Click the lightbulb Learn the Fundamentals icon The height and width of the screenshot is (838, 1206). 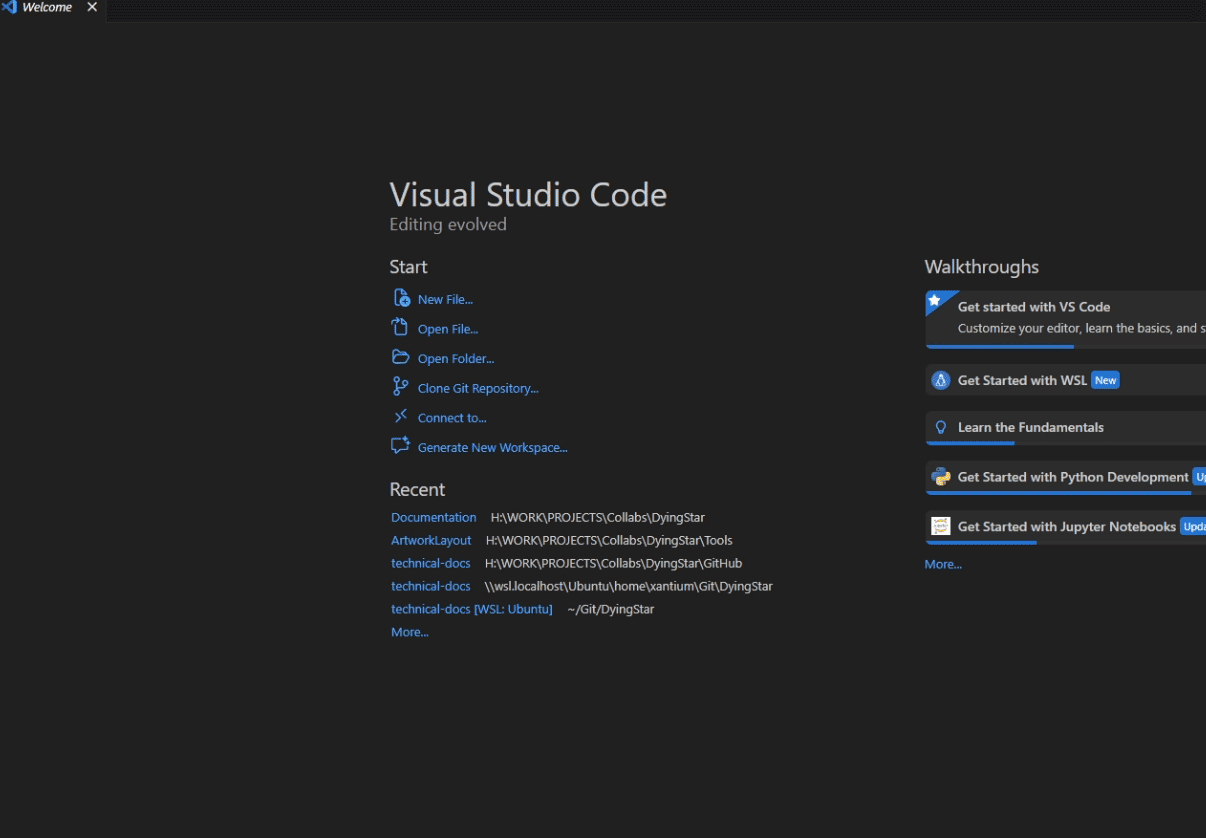tap(940, 427)
